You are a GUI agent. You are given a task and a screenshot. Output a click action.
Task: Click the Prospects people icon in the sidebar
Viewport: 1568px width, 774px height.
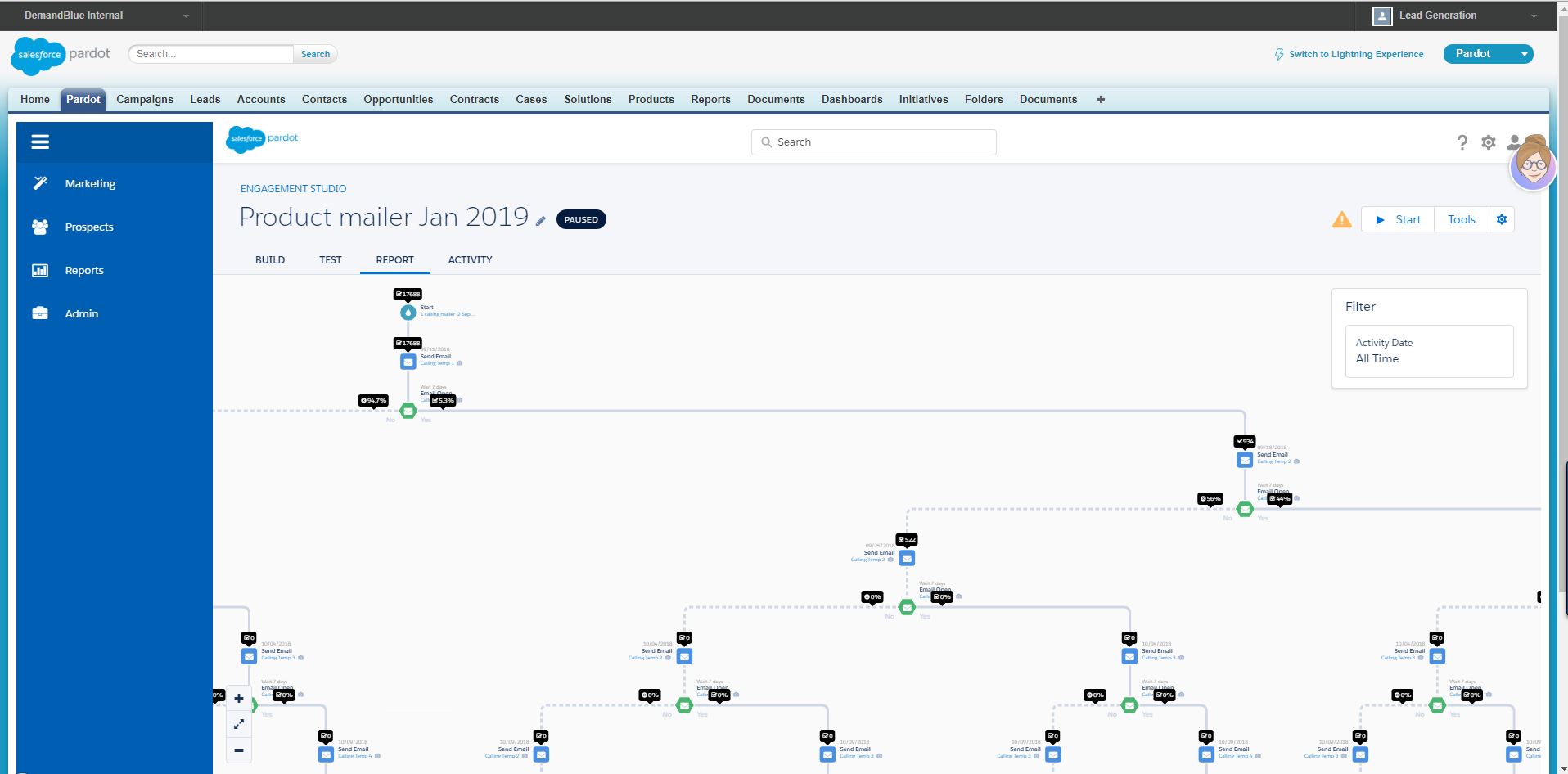pyautogui.click(x=40, y=227)
